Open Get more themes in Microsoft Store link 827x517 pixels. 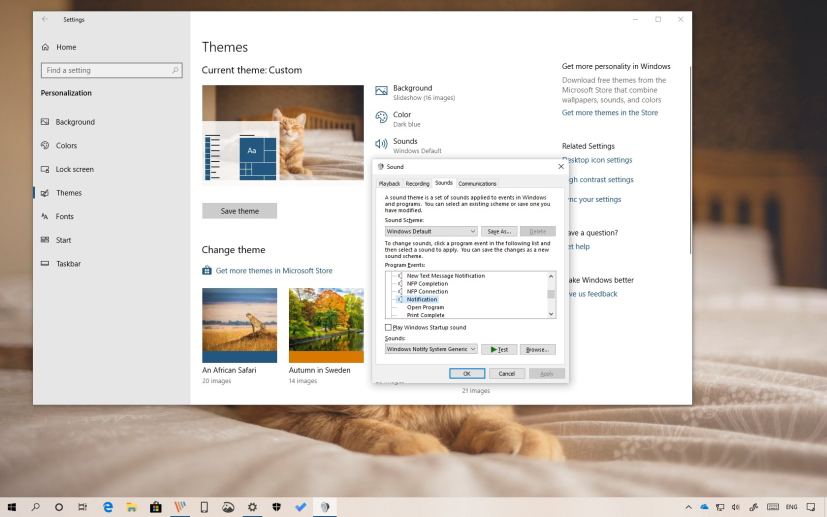274,271
